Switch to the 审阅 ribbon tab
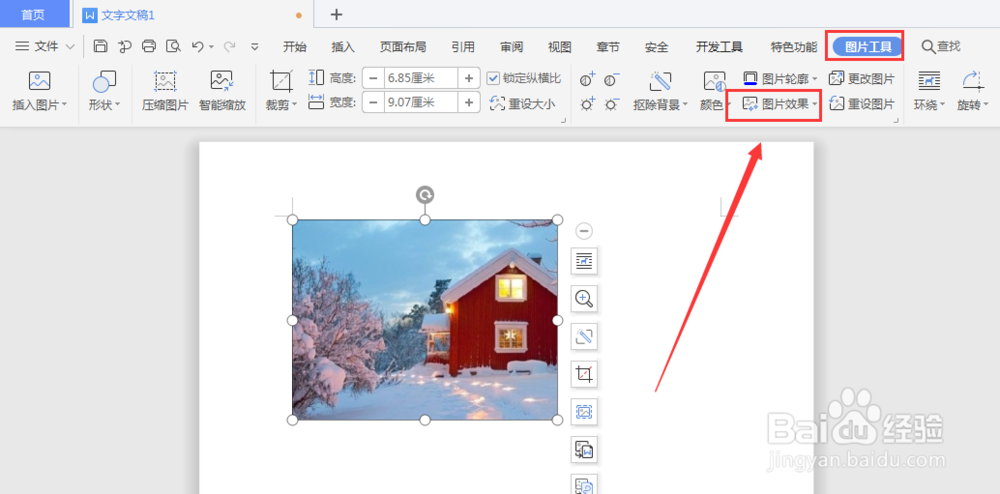Image resolution: width=1000 pixels, height=494 pixels. click(x=511, y=47)
